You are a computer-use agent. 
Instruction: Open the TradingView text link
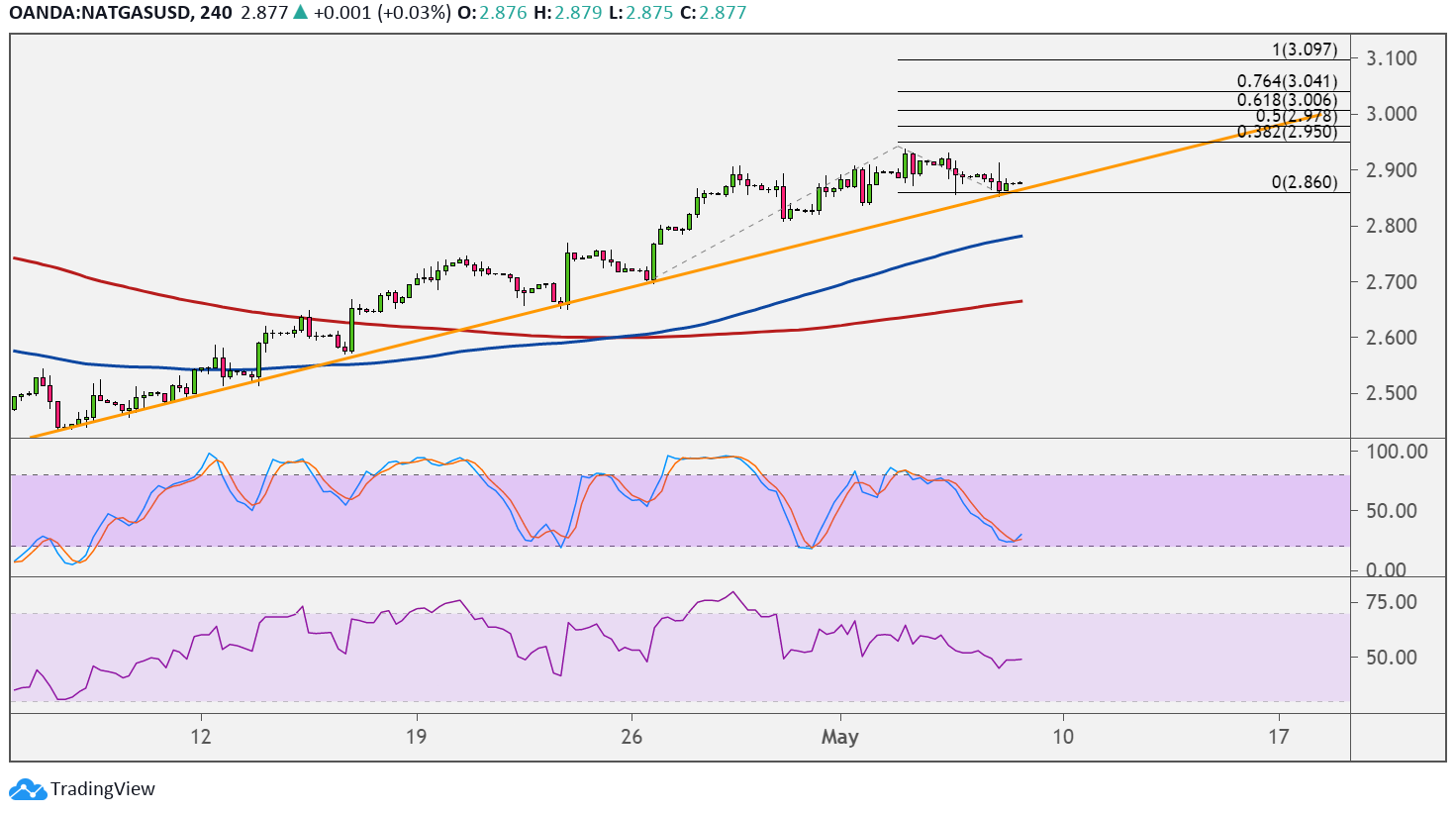pos(103,789)
